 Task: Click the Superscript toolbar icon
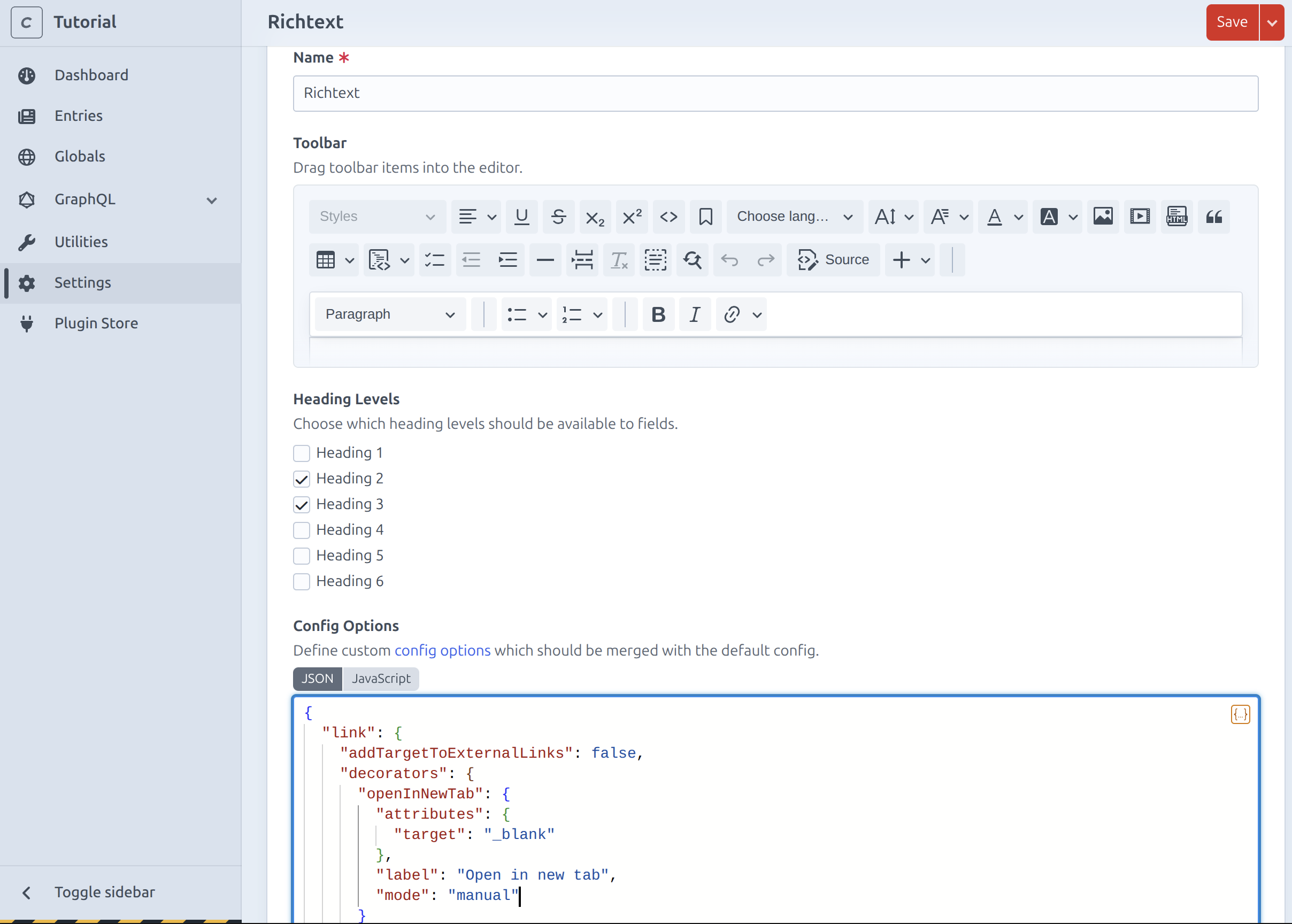(x=632, y=217)
